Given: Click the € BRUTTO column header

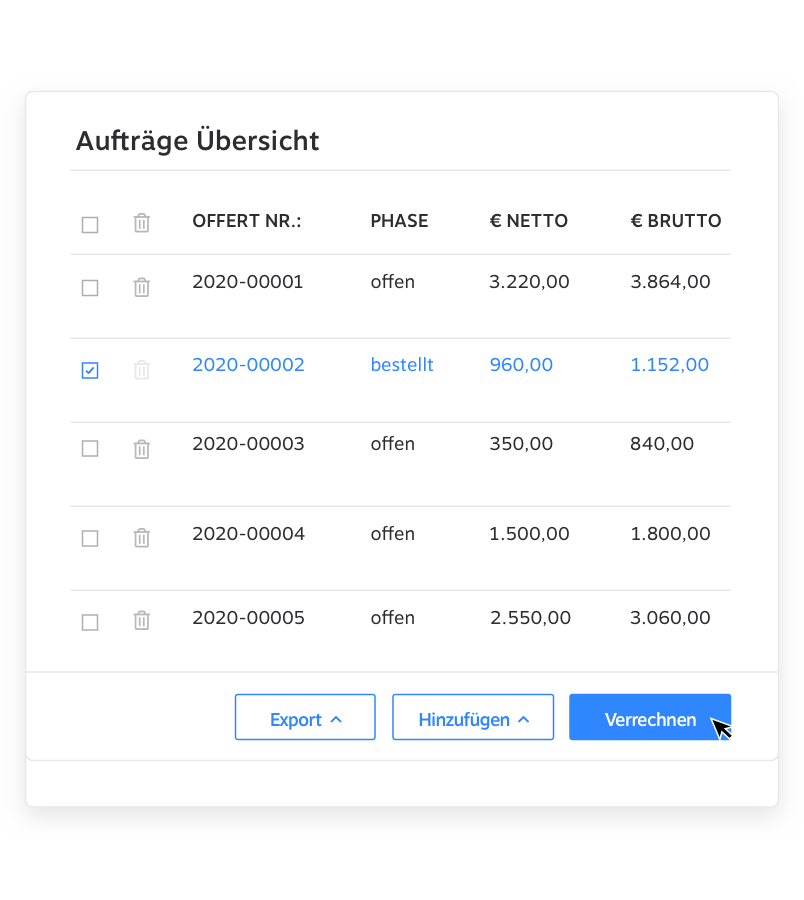Looking at the screenshot, I should 675,221.
